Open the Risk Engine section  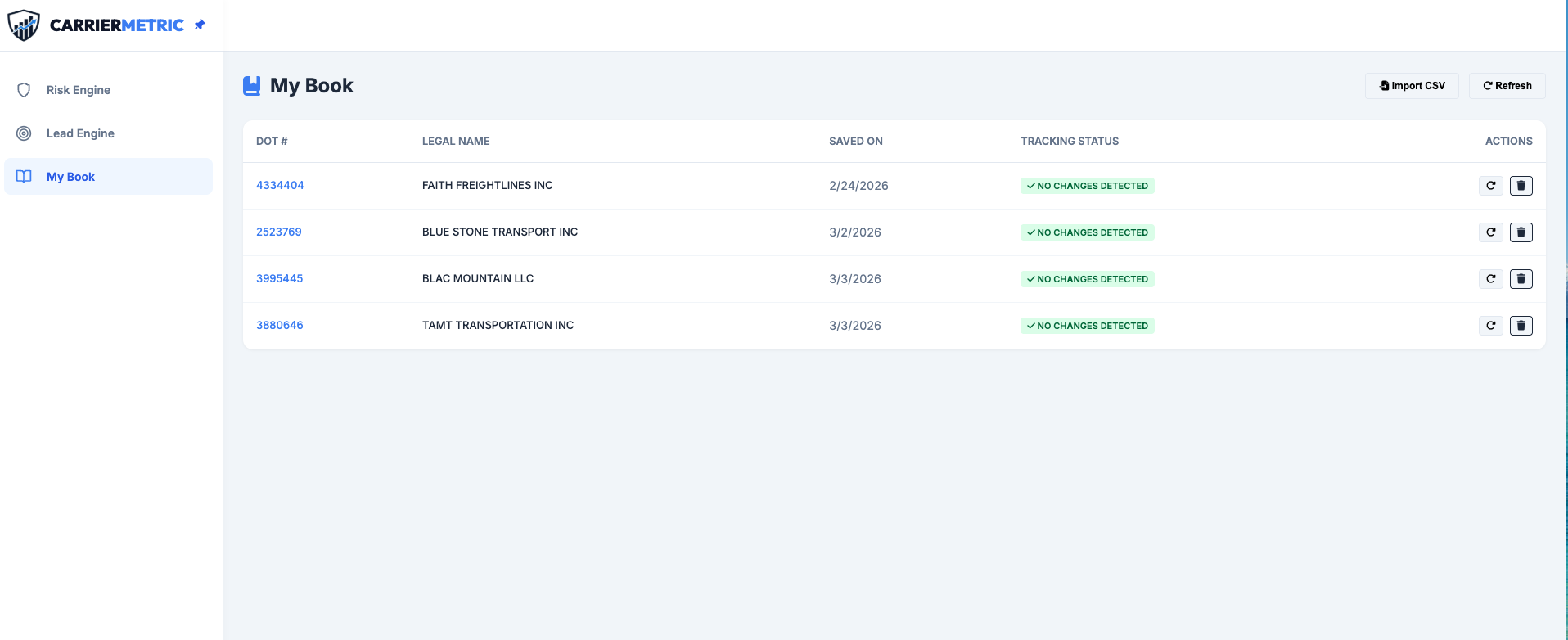(x=108, y=90)
